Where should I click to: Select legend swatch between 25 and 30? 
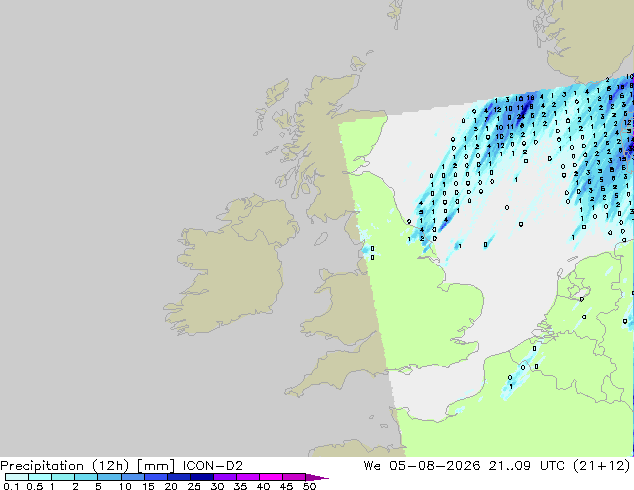tap(201, 477)
